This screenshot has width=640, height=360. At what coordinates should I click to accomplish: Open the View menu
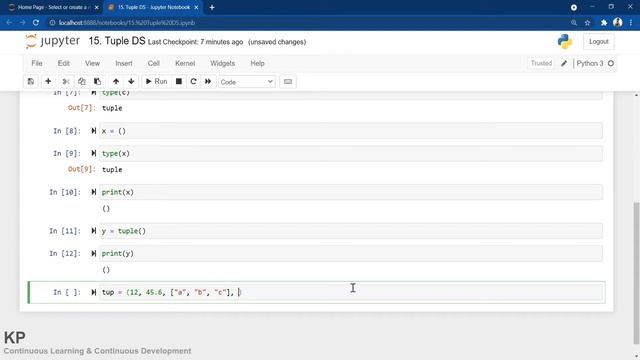[92, 63]
